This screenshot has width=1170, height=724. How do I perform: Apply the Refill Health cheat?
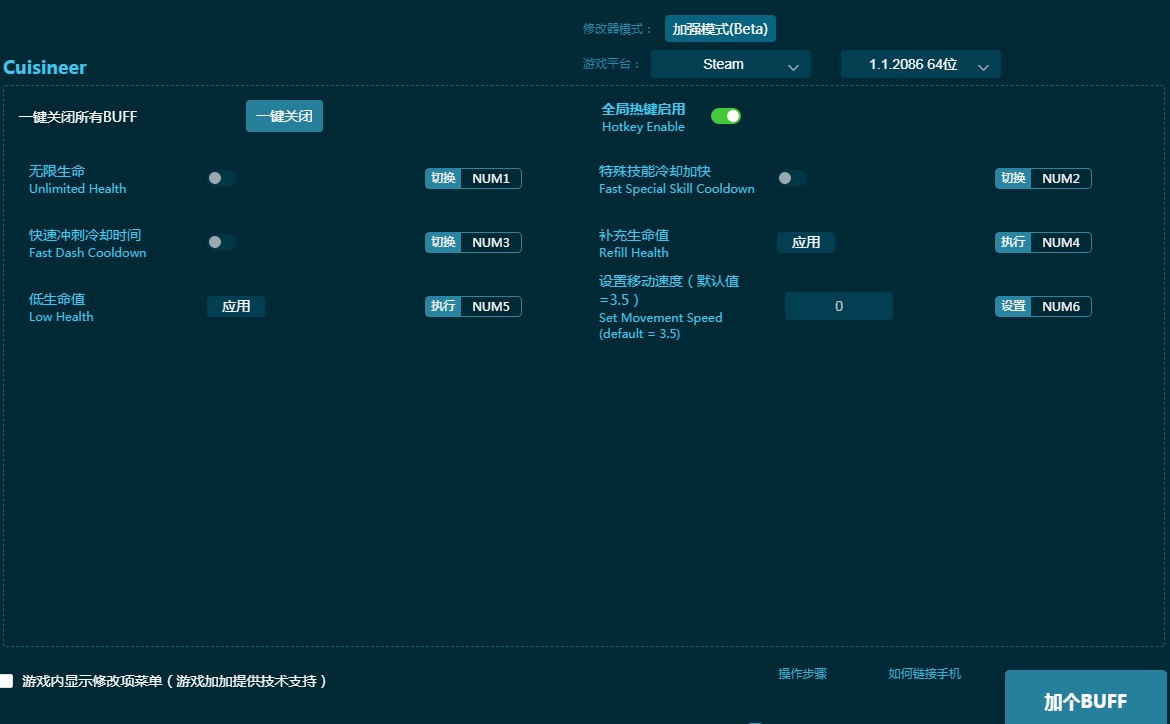point(805,242)
